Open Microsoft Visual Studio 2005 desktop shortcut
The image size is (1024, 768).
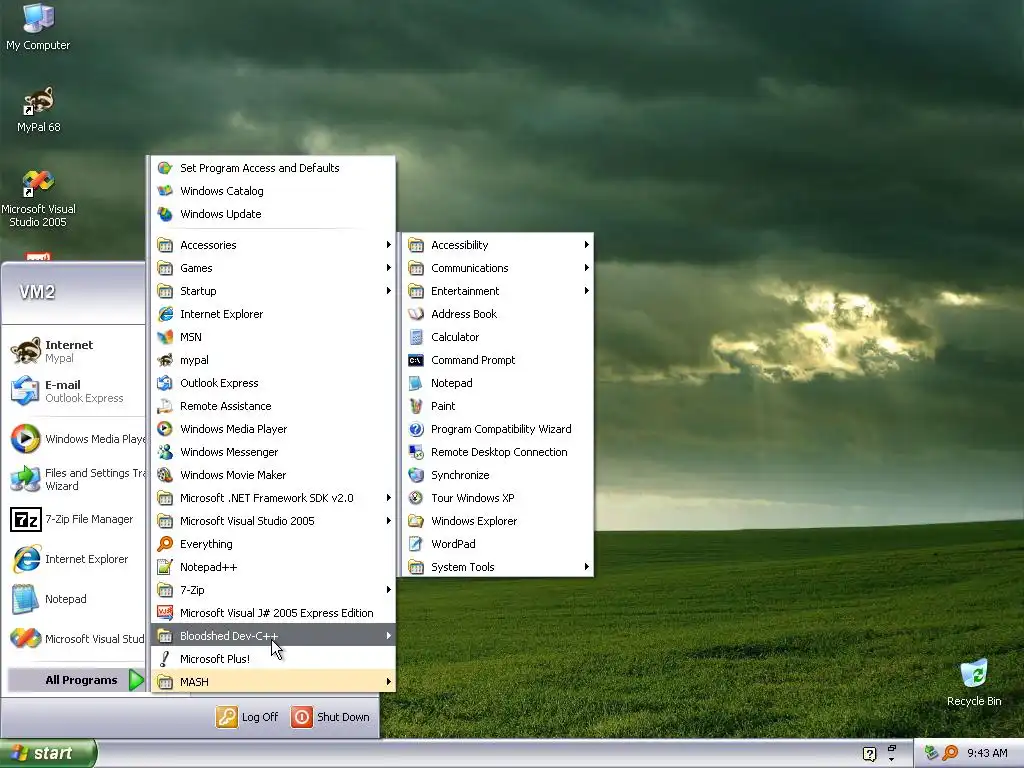coord(38,199)
